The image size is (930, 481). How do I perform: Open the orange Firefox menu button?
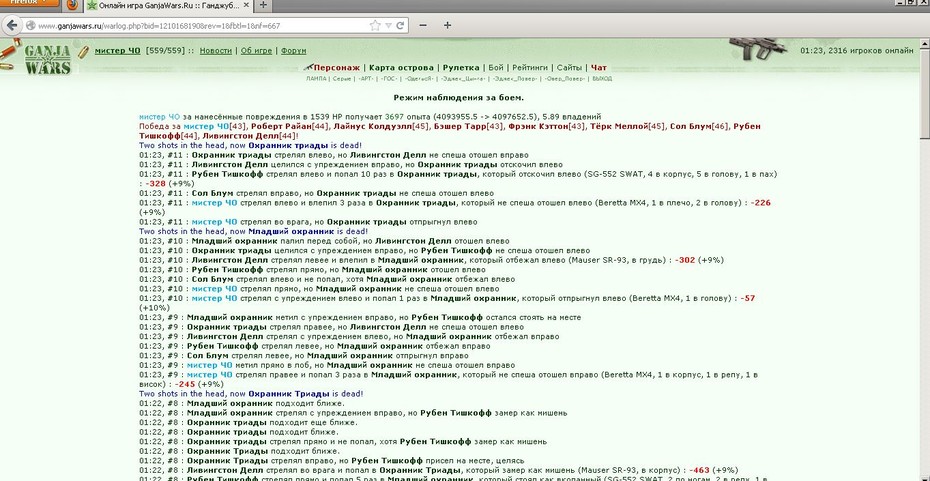(30, 2)
